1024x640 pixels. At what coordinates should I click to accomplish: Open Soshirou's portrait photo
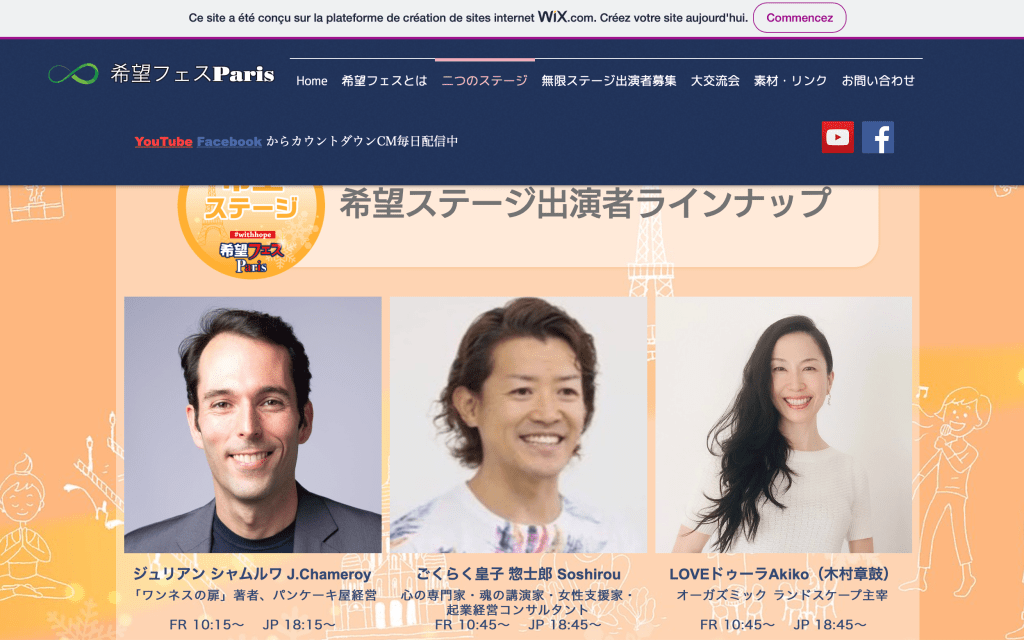coord(518,424)
